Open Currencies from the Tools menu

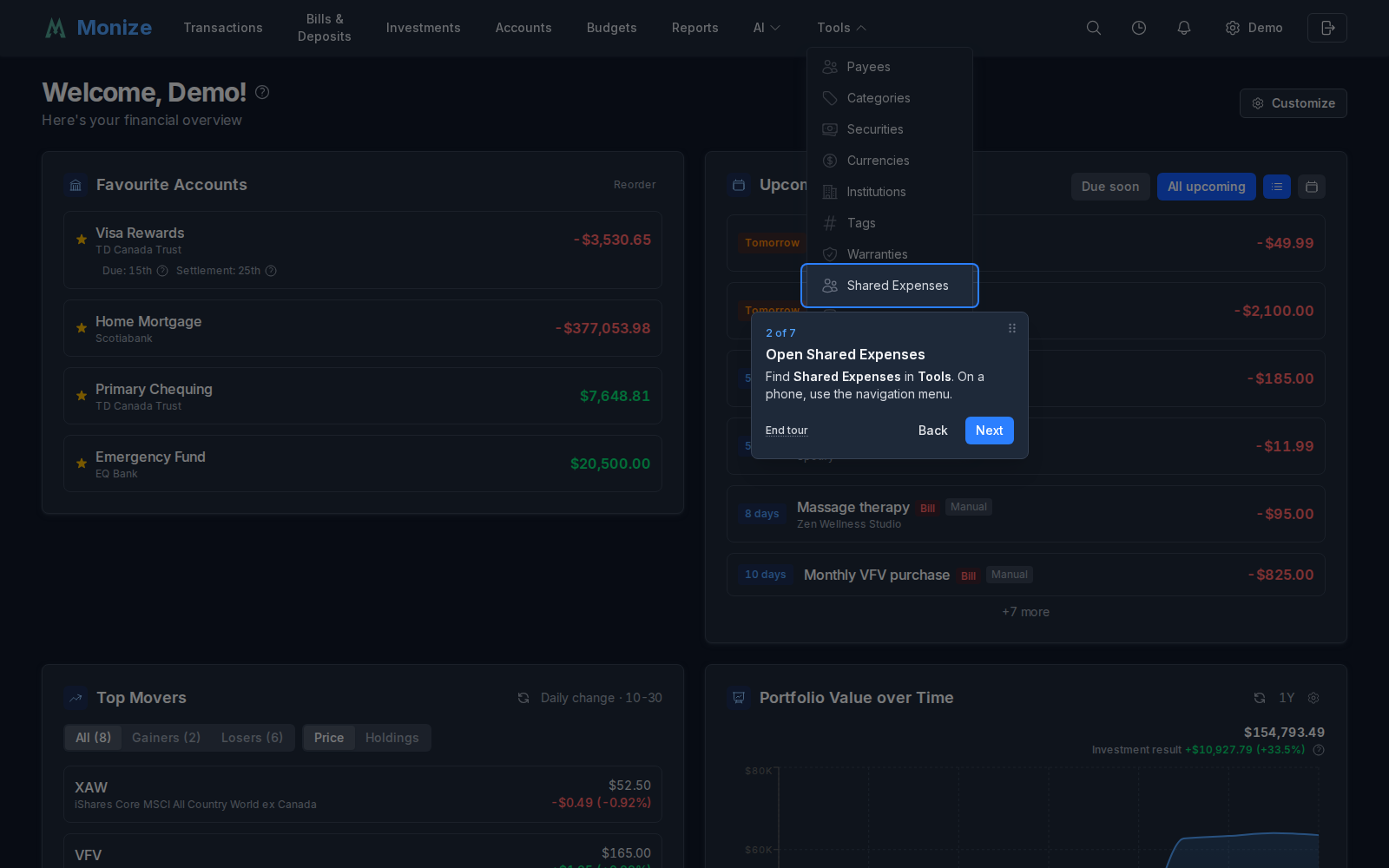click(890, 161)
